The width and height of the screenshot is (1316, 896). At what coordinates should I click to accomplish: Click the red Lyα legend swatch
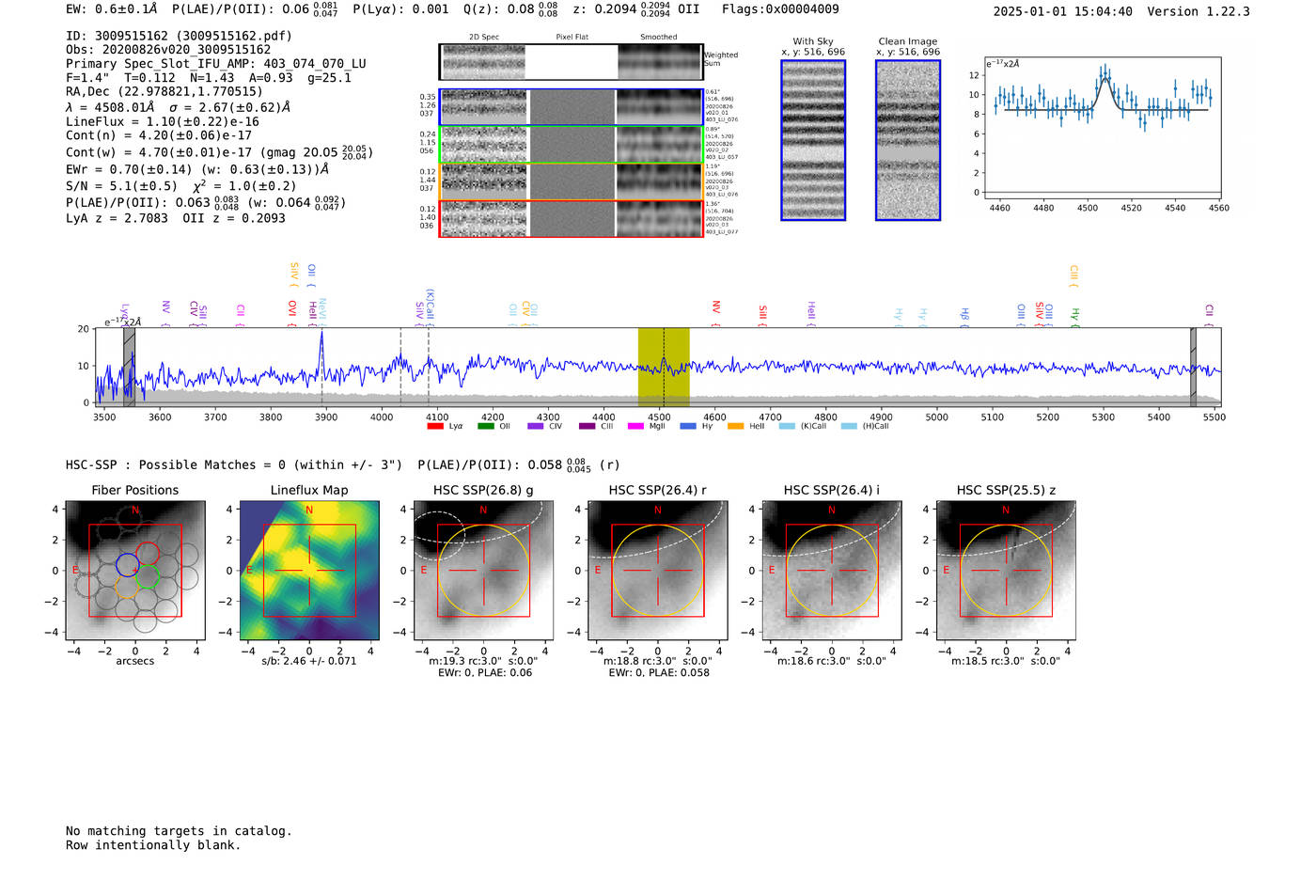tap(435, 426)
